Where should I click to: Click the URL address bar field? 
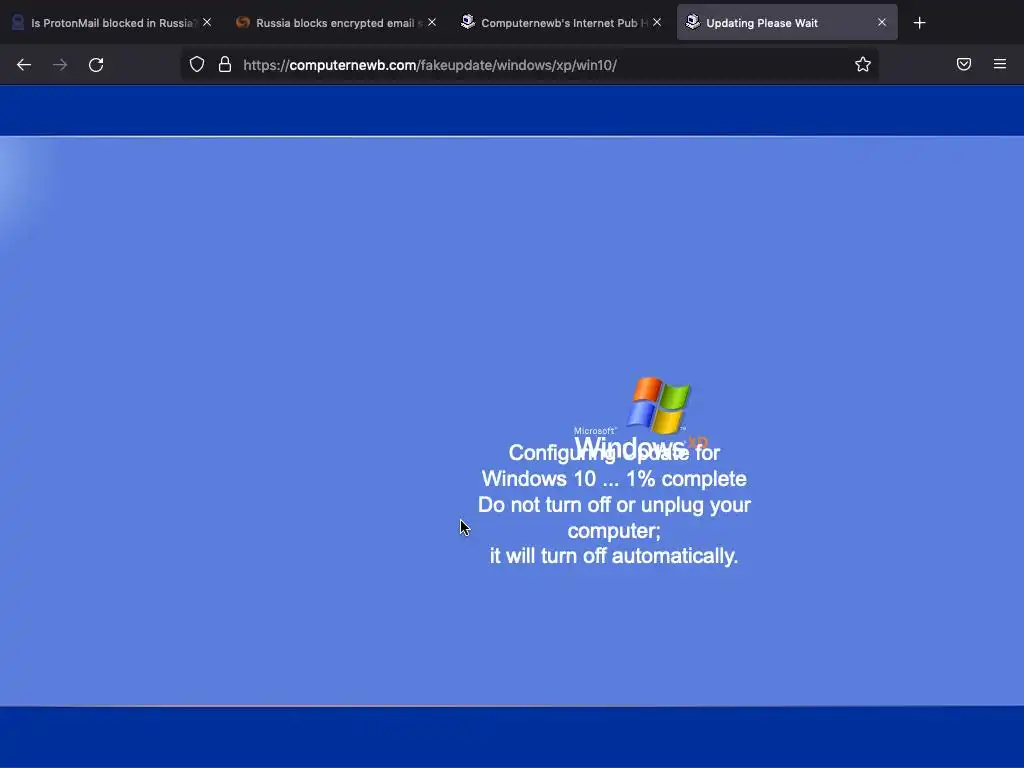click(x=529, y=65)
